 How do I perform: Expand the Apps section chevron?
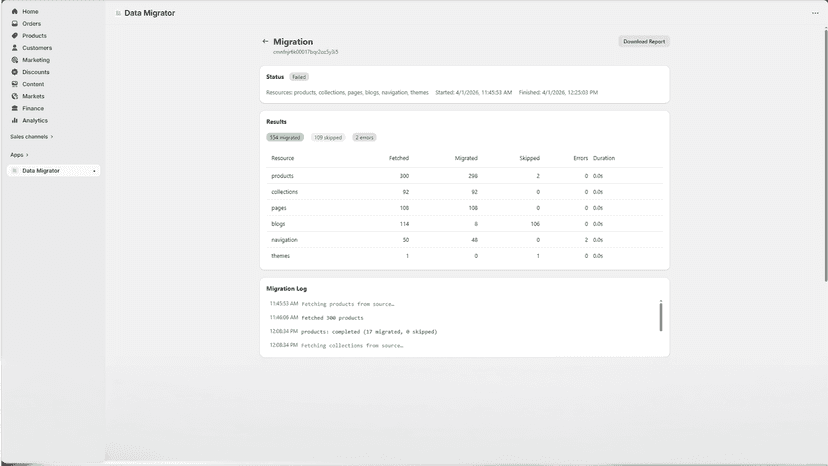coord(27,155)
